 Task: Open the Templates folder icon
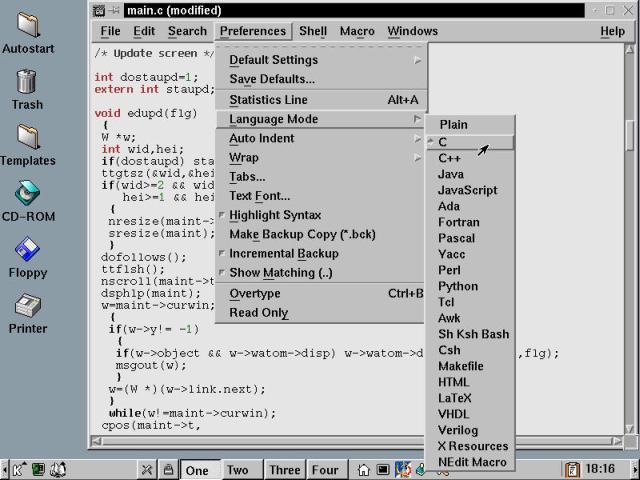point(27,138)
